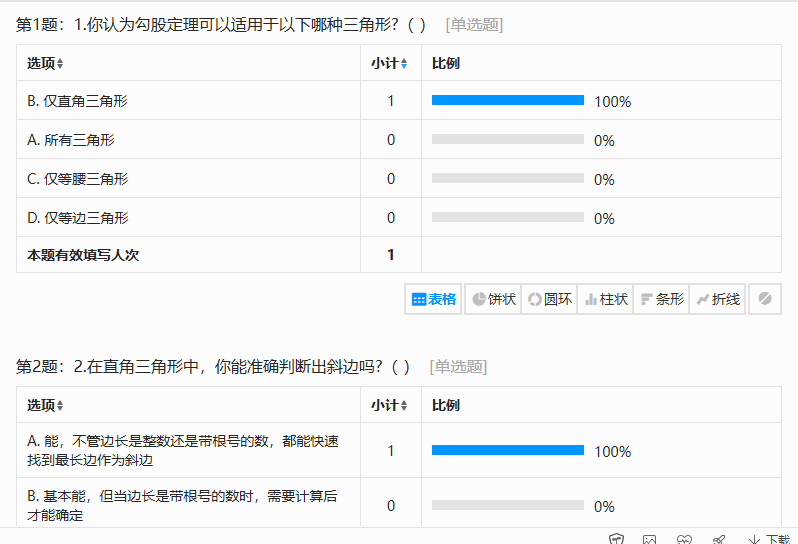Viewport: 798px width, 544px height.
Task: Click the shield icon in bottom bar
Action: [617, 539]
